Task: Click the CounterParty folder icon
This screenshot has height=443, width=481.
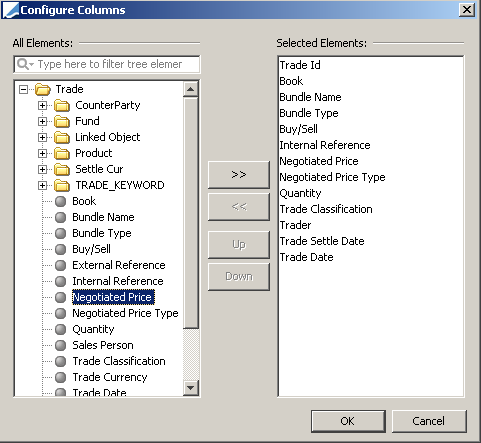Action: (x=62, y=106)
